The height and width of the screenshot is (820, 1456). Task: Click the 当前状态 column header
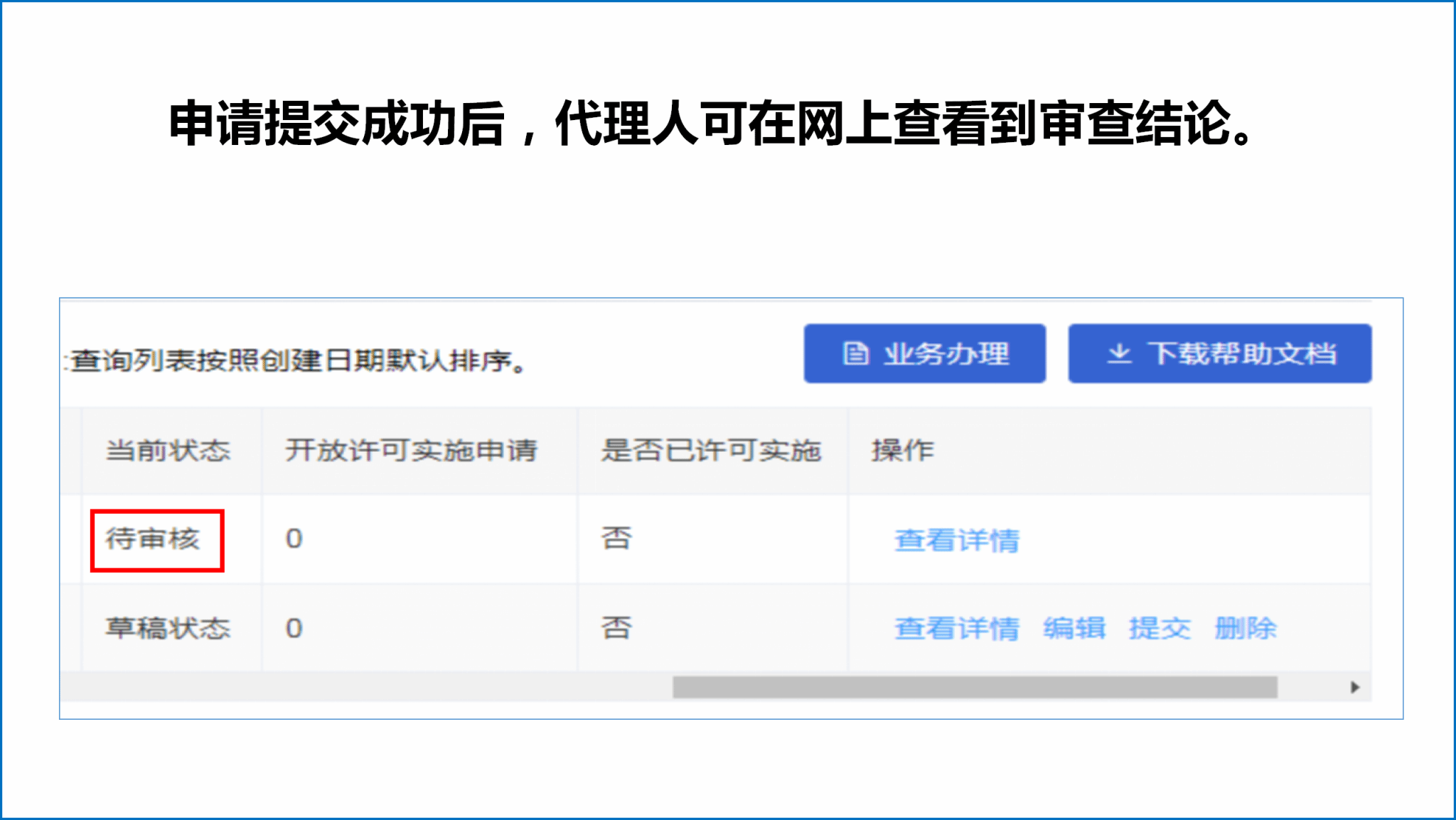point(168,451)
